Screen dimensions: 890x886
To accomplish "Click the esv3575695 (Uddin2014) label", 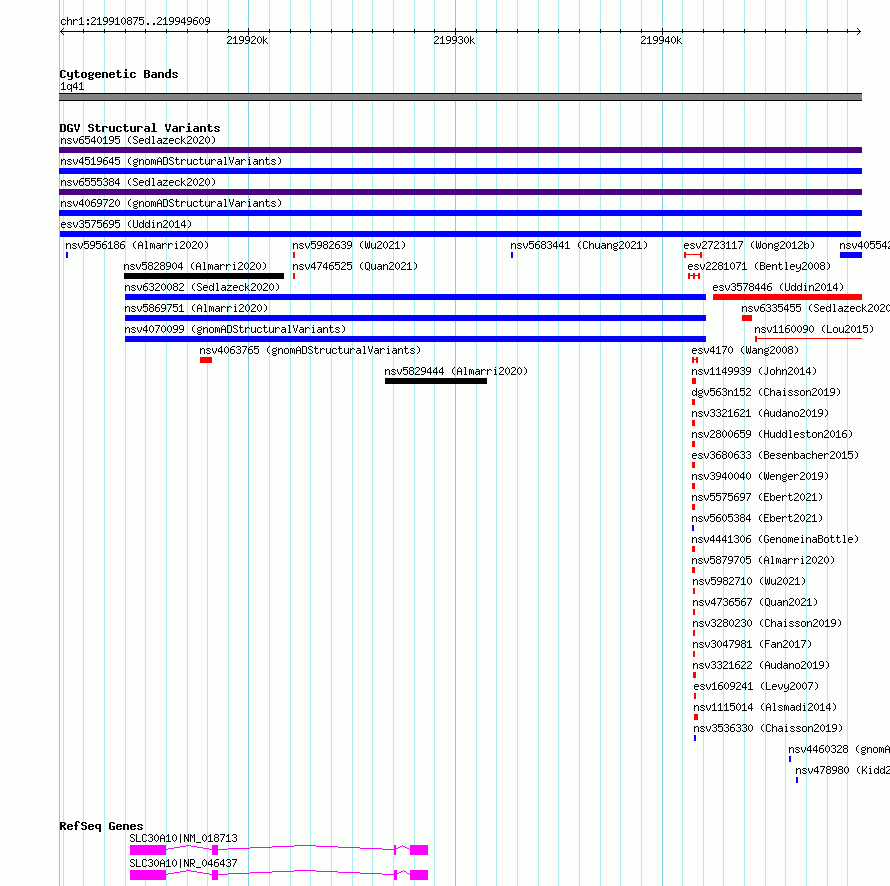I will [x=126, y=224].
